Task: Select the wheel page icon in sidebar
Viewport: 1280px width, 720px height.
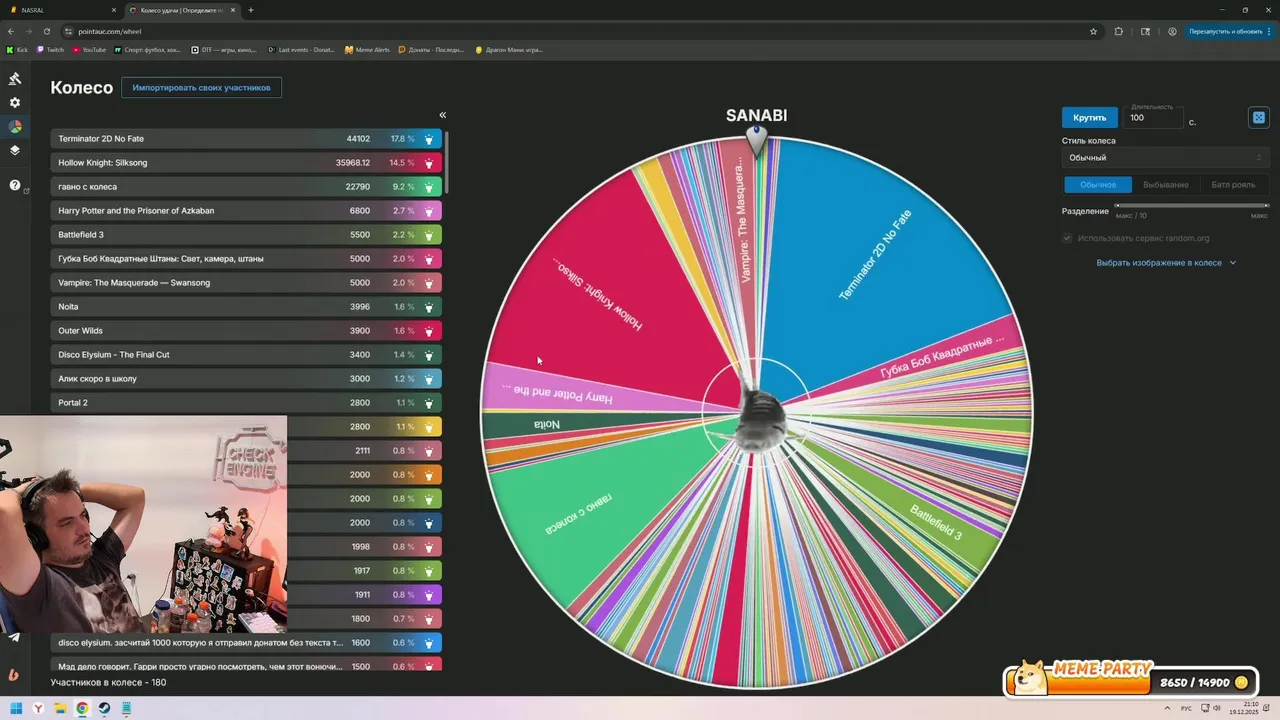Action: point(15,127)
